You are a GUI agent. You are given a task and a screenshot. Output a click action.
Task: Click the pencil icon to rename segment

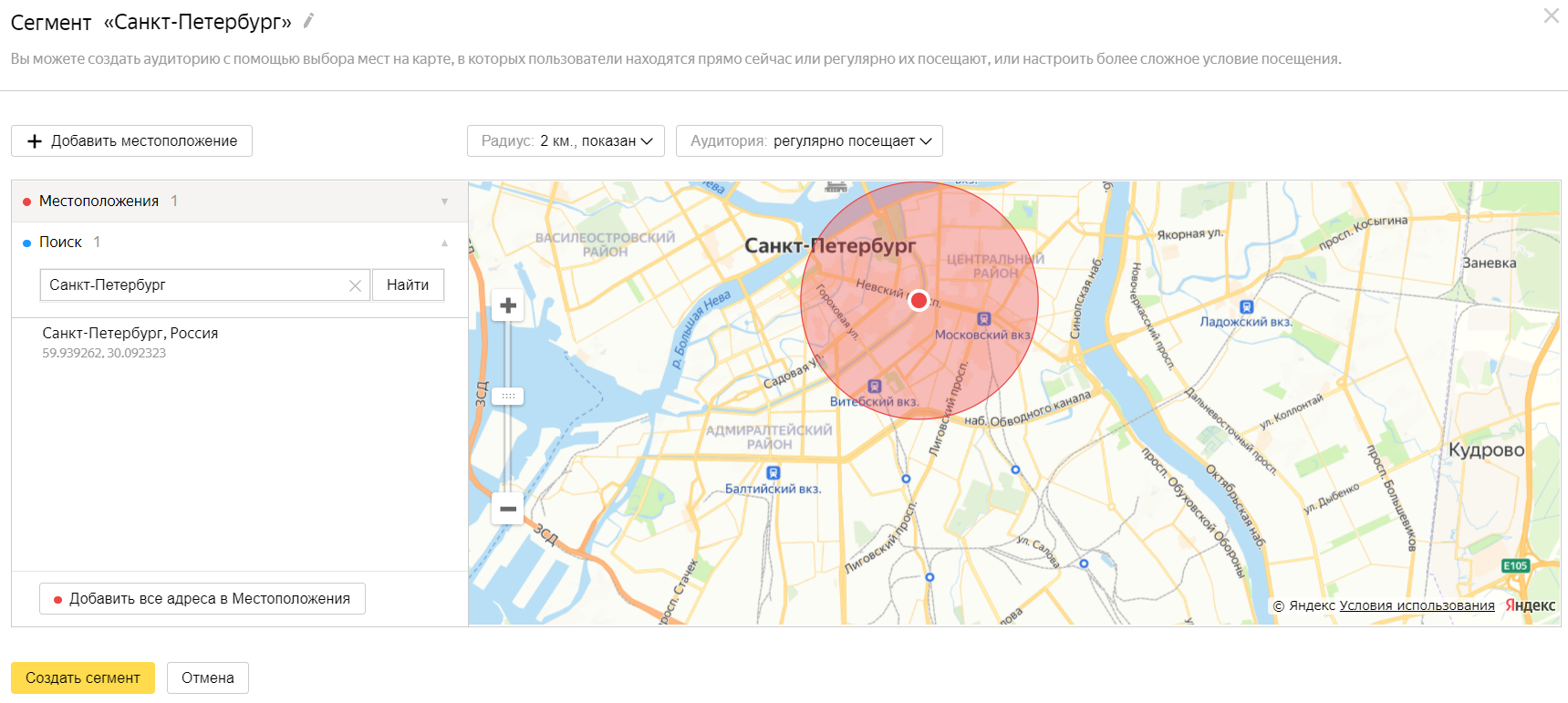point(309,21)
